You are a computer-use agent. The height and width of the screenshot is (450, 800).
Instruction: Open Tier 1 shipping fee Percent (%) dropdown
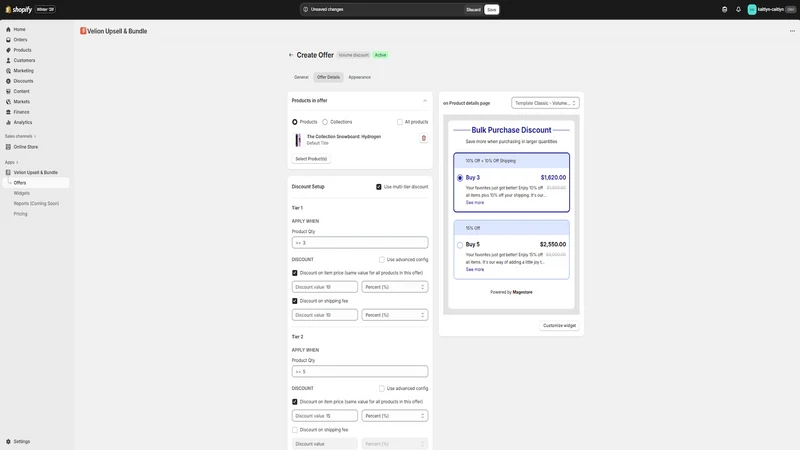(x=394, y=315)
